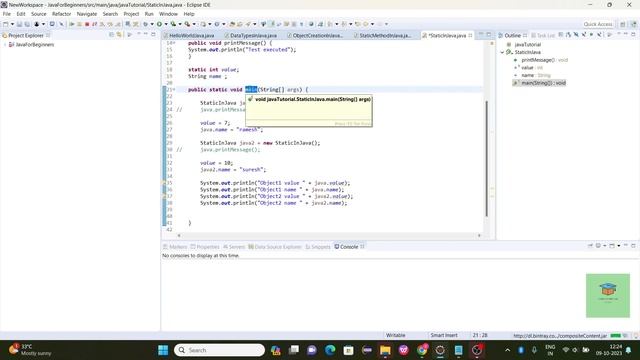Click the File Explorer taskbar icon
The height and width of the screenshot is (360, 640).
(x=385, y=350)
